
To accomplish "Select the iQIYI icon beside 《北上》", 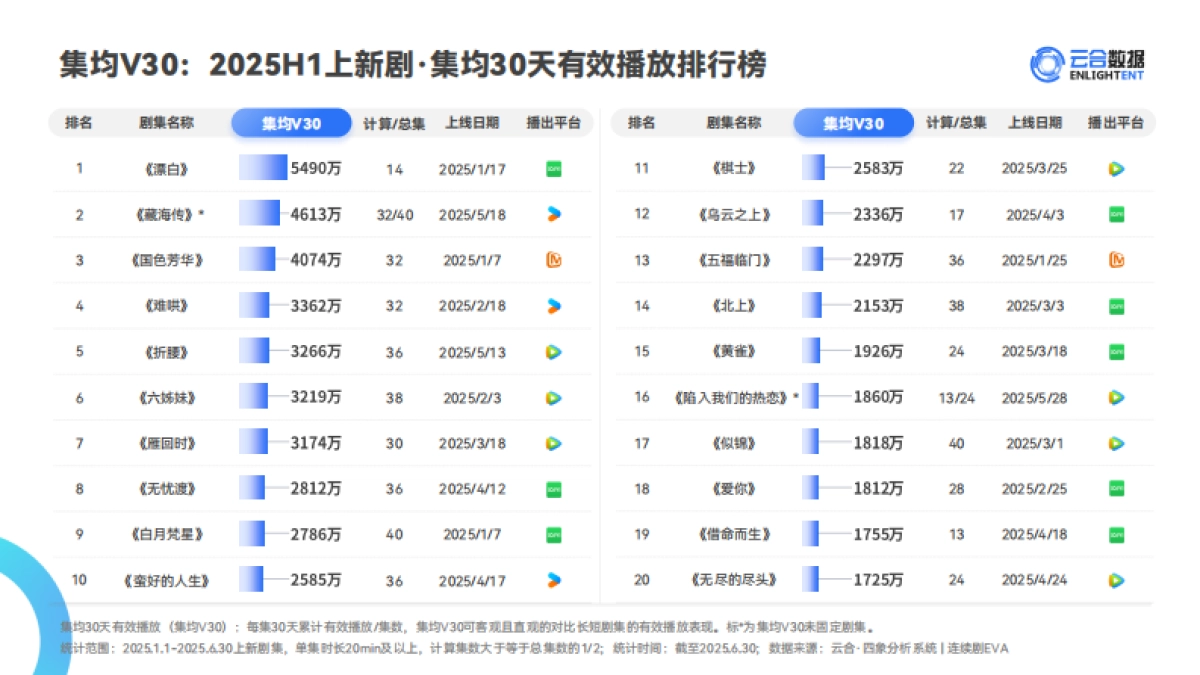I will point(1117,305).
